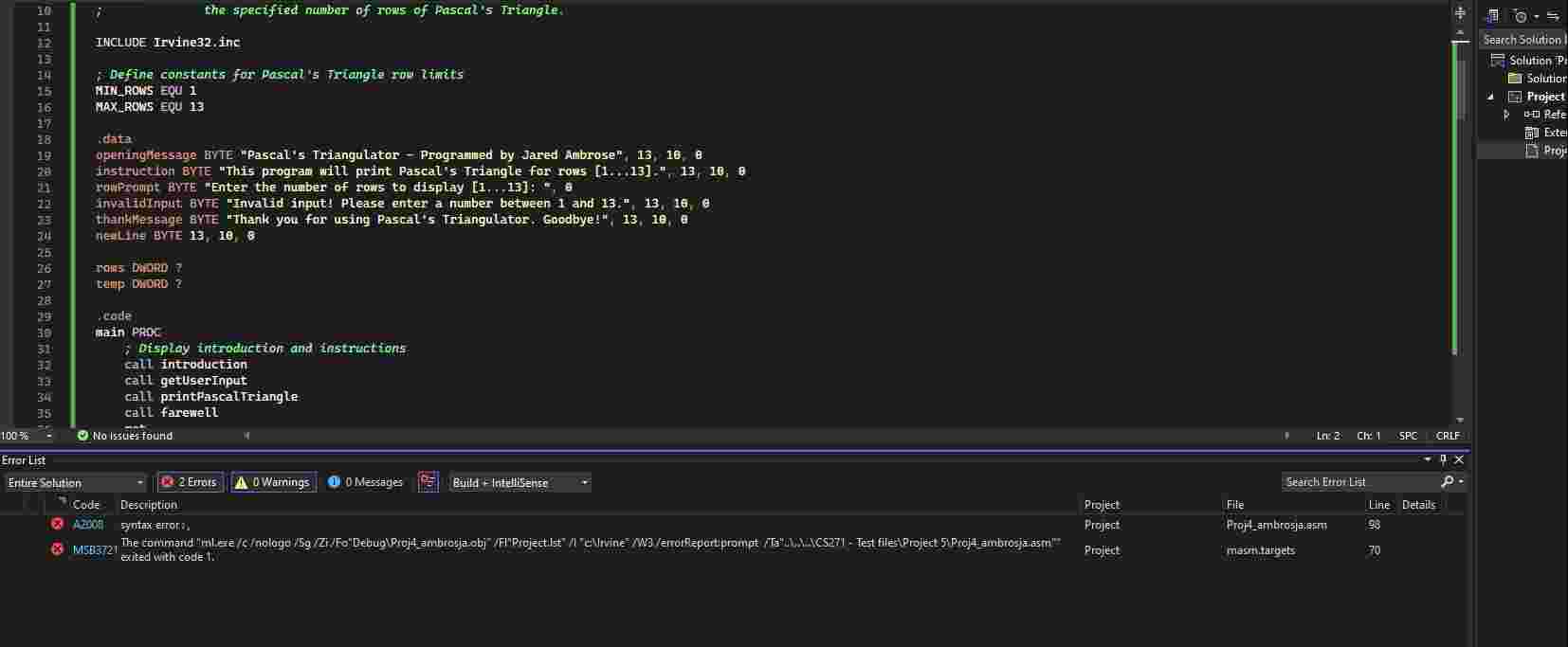
Task: Change CRLF line ending setting
Action: point(1448,436)
